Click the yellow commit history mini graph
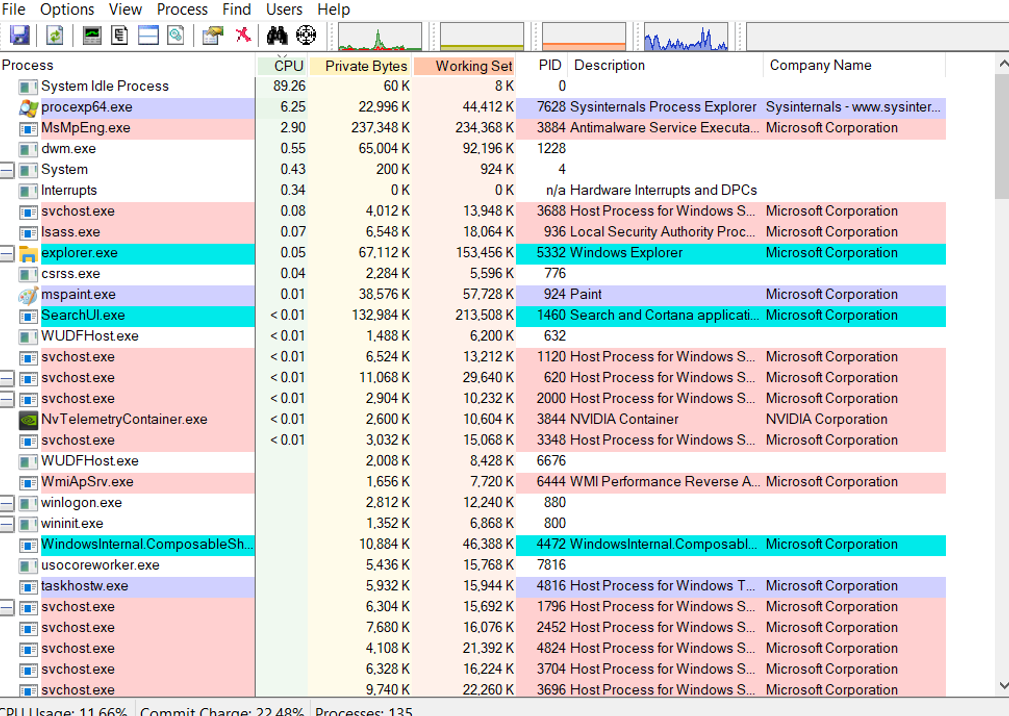The height and width of the screenshot is (716, 1009). pos(481,37)
